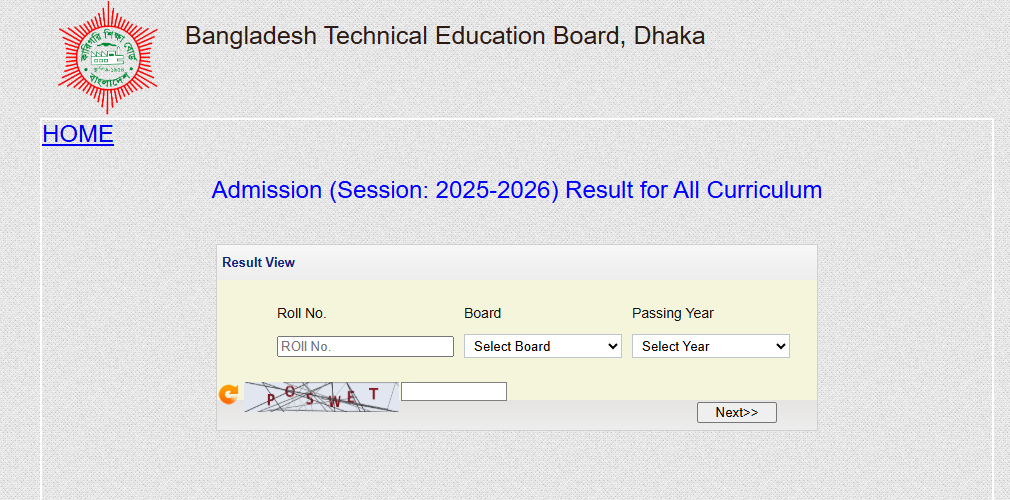
Task: Click the orange captcha refresh icon
Action: [x=229, y=395]
